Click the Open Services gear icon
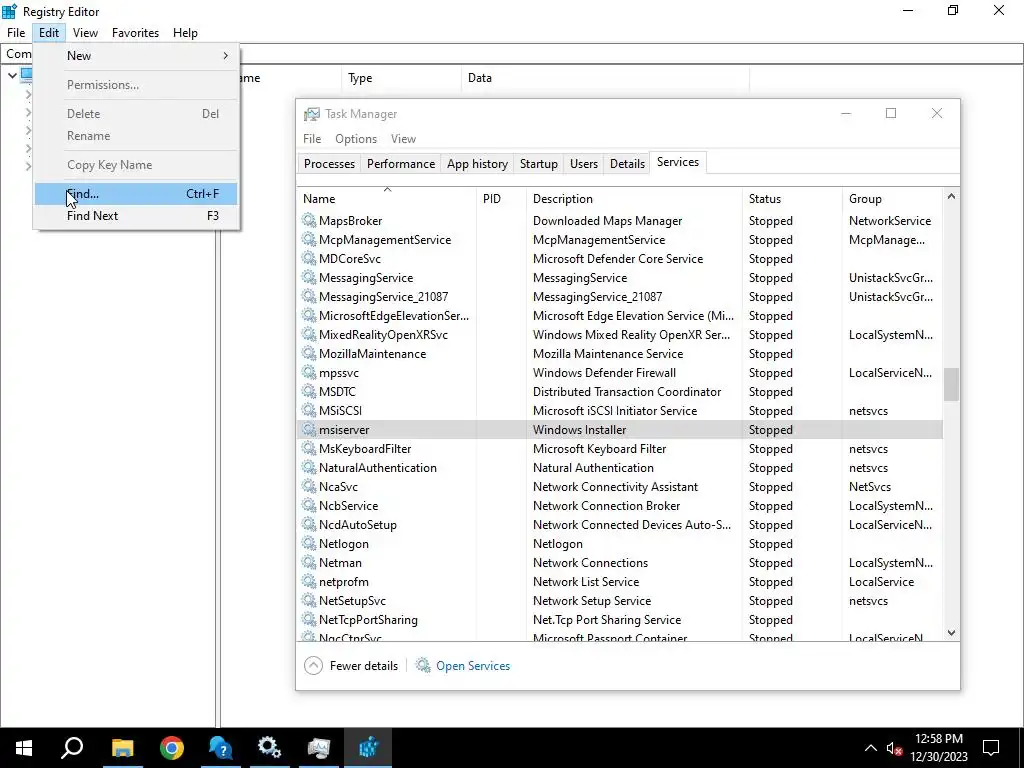The width and height of the screenshot is (1024, 768). [423, 665]
